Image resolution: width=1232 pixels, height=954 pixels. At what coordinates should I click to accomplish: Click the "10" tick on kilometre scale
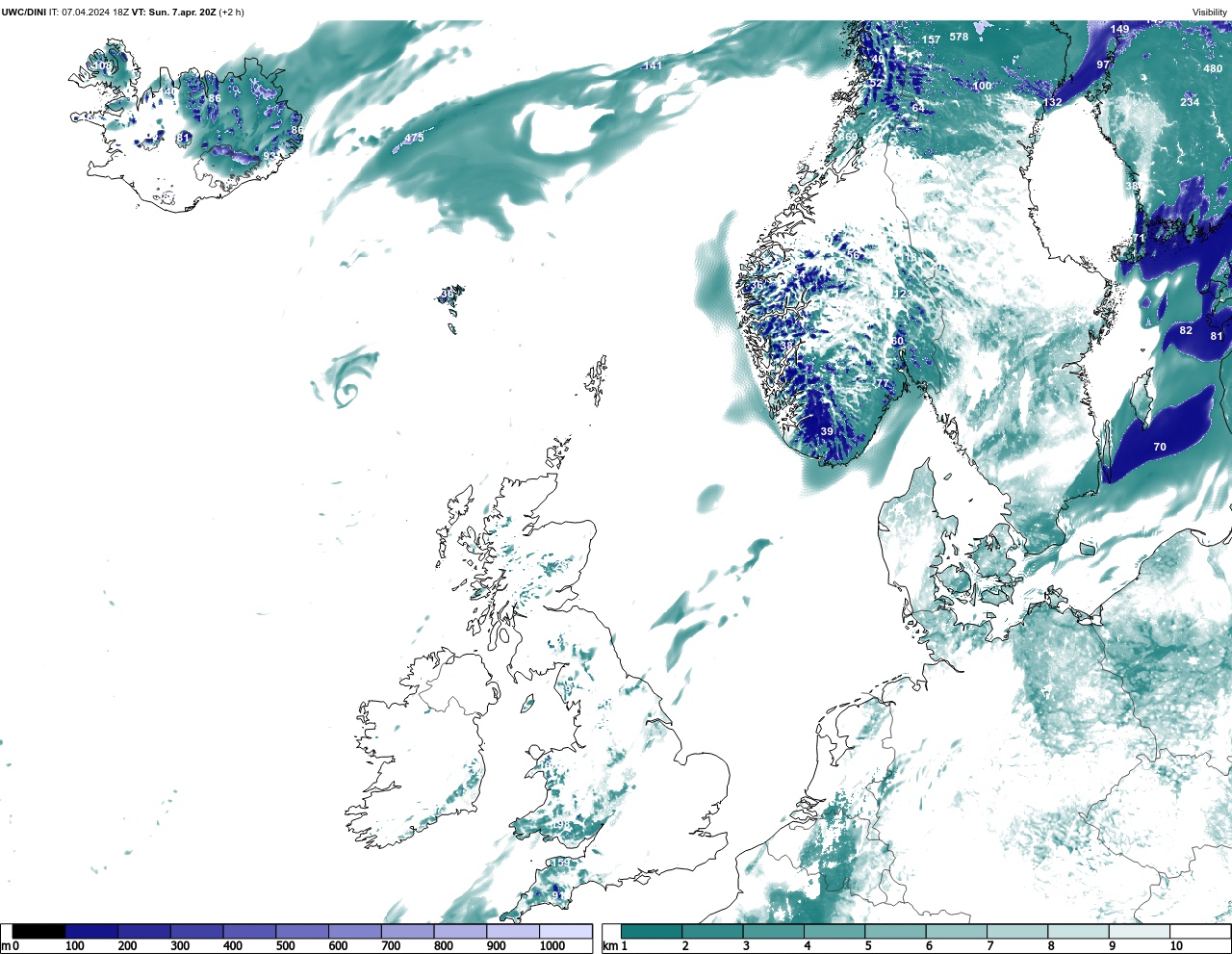pyautogui.click(x=1176, y=946)
